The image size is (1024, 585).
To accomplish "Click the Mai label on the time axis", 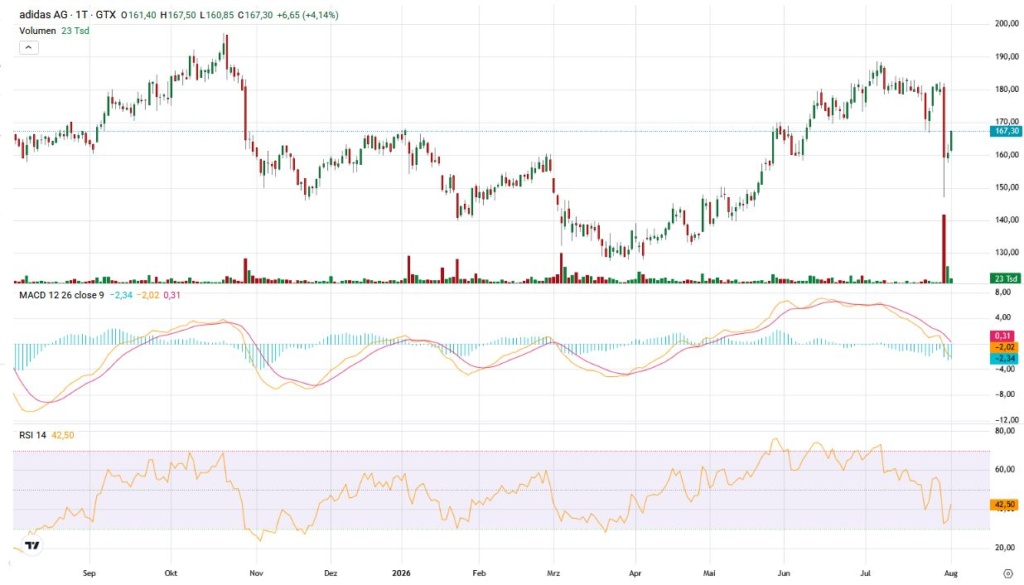I will (709, 573).
